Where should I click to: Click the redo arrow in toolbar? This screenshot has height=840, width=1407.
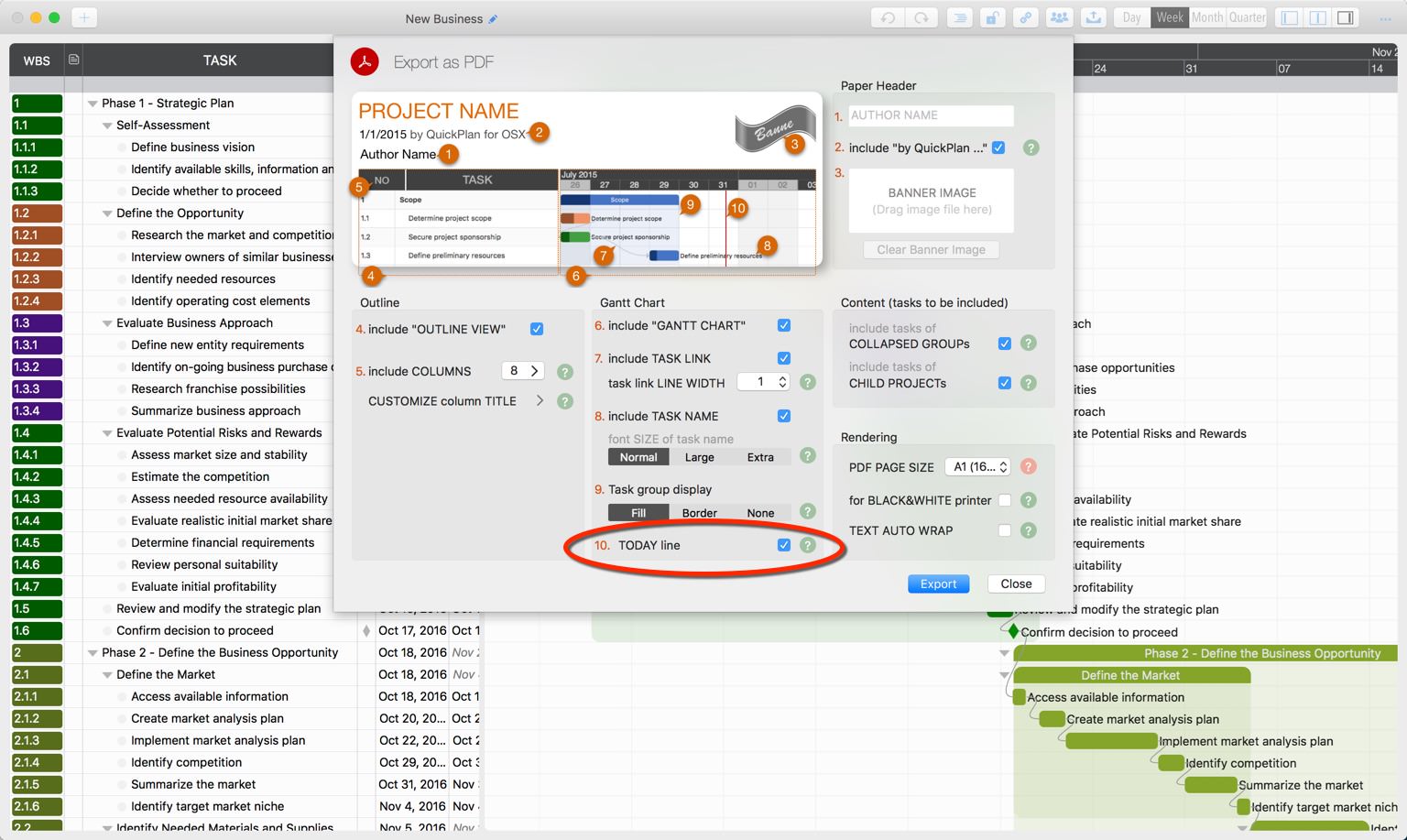[921, 17]
